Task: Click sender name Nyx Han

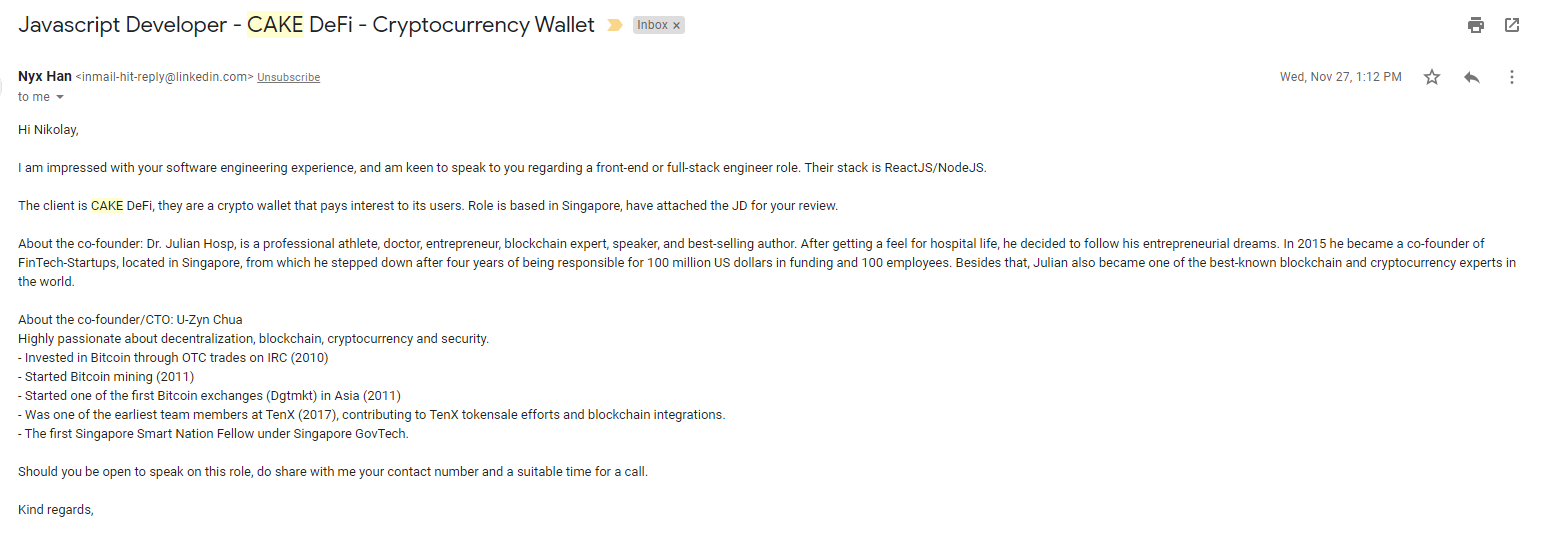Action: pyautogui.click(x=44, y=77)
